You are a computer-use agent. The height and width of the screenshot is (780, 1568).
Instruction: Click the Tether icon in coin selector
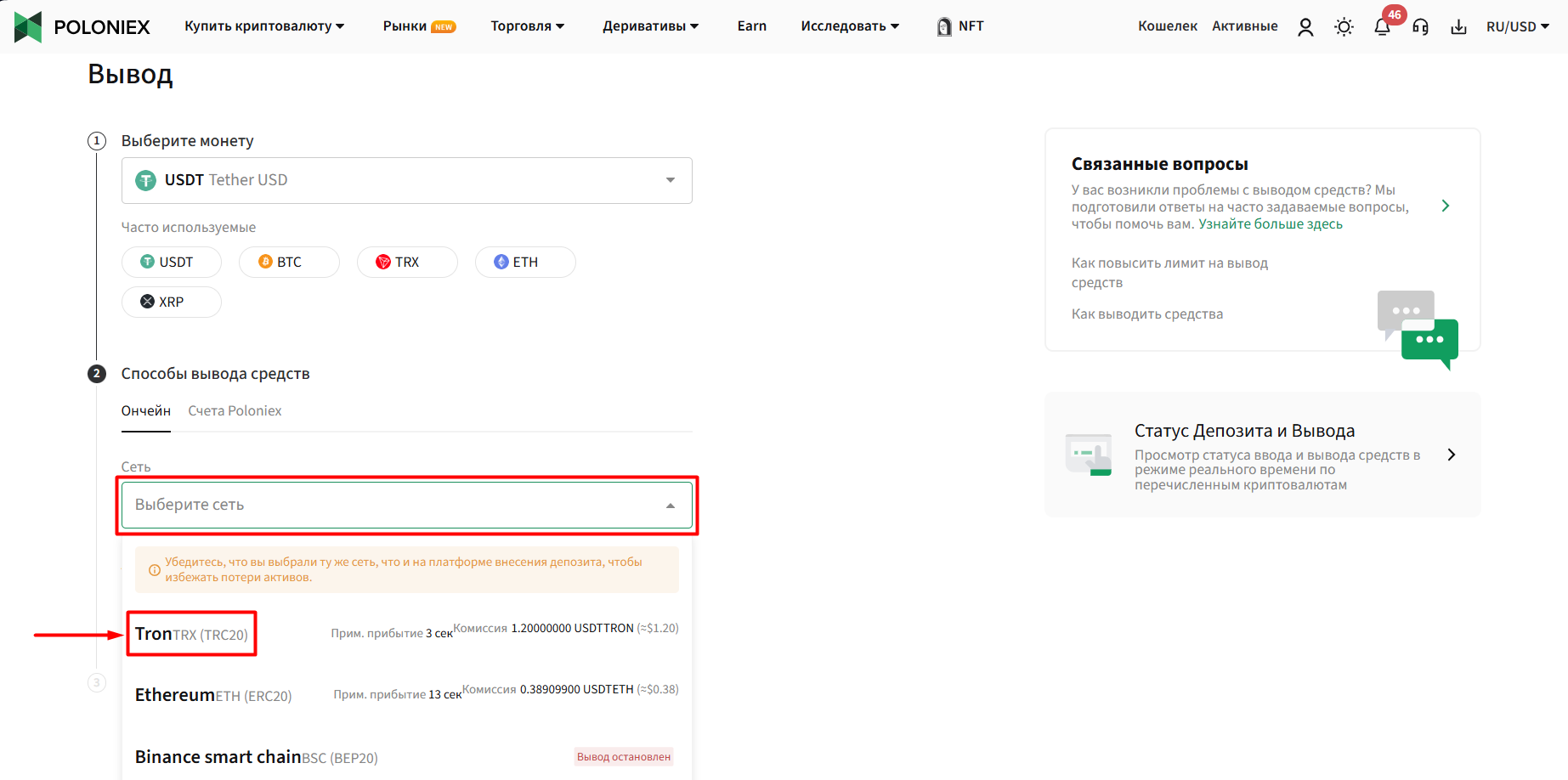pyautogui.click(x=146, y=180)
